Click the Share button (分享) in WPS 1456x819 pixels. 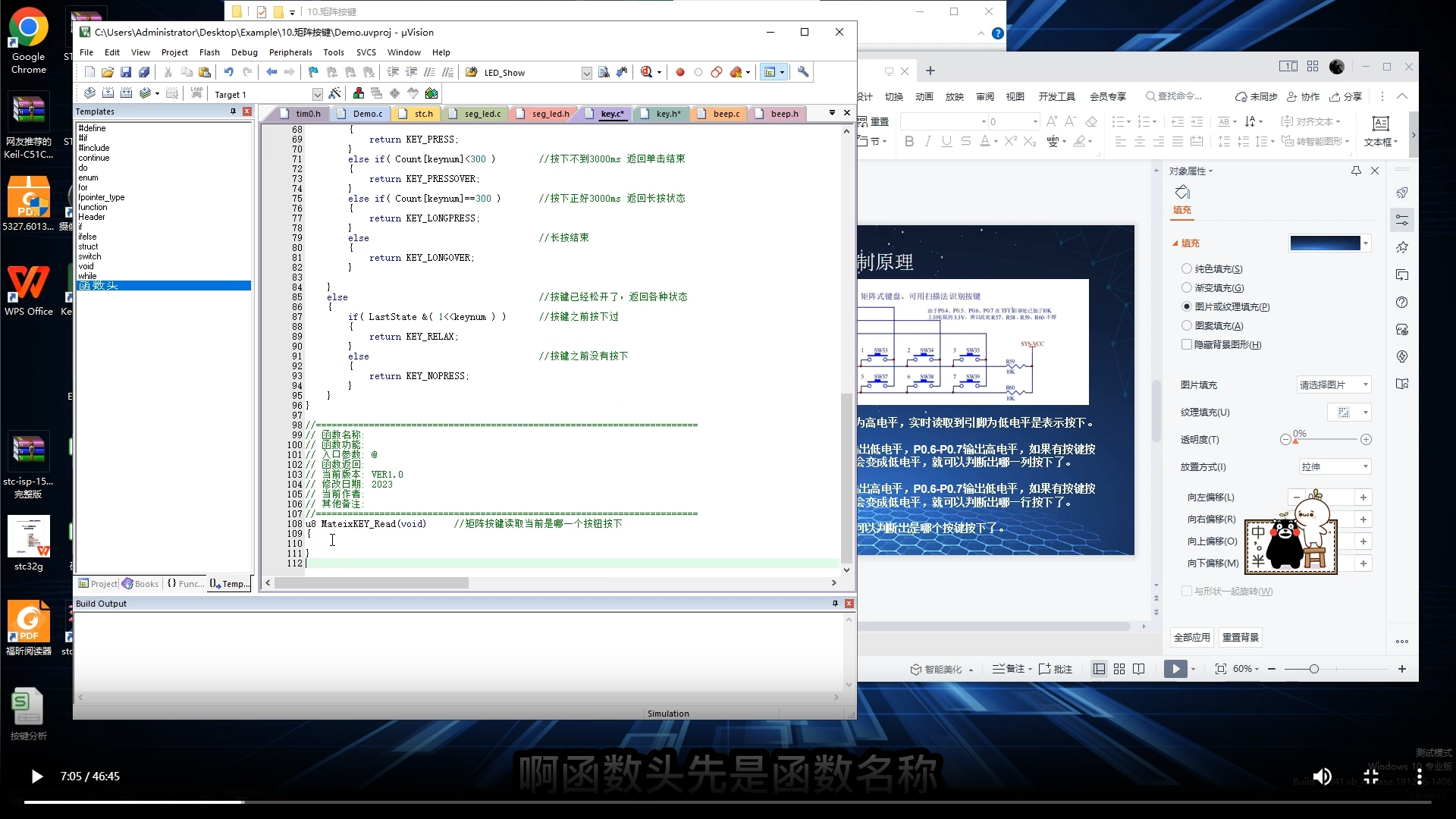(1346, 96)
